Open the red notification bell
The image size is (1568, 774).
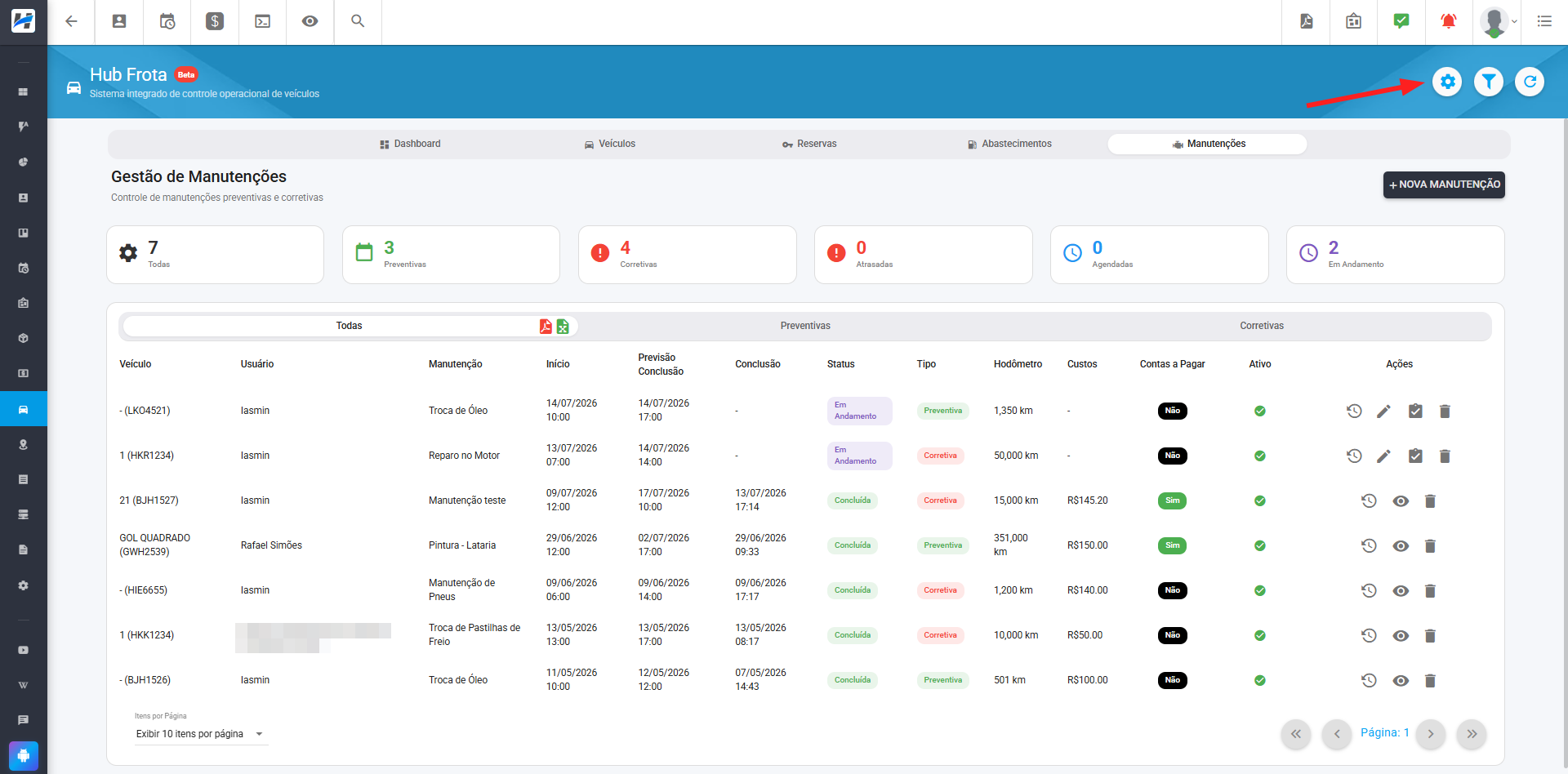click(1449, 21)
